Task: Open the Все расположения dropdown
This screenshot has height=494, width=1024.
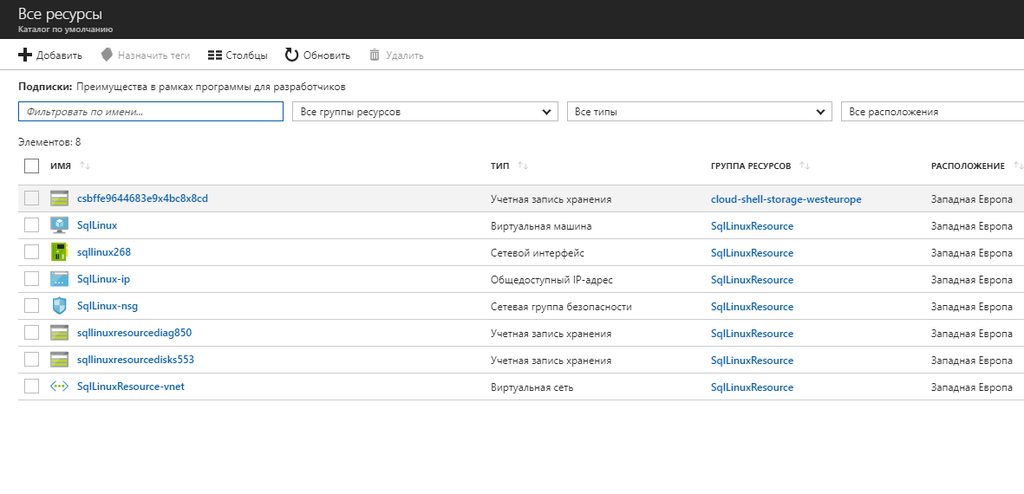Action: [x=933, y=112]
